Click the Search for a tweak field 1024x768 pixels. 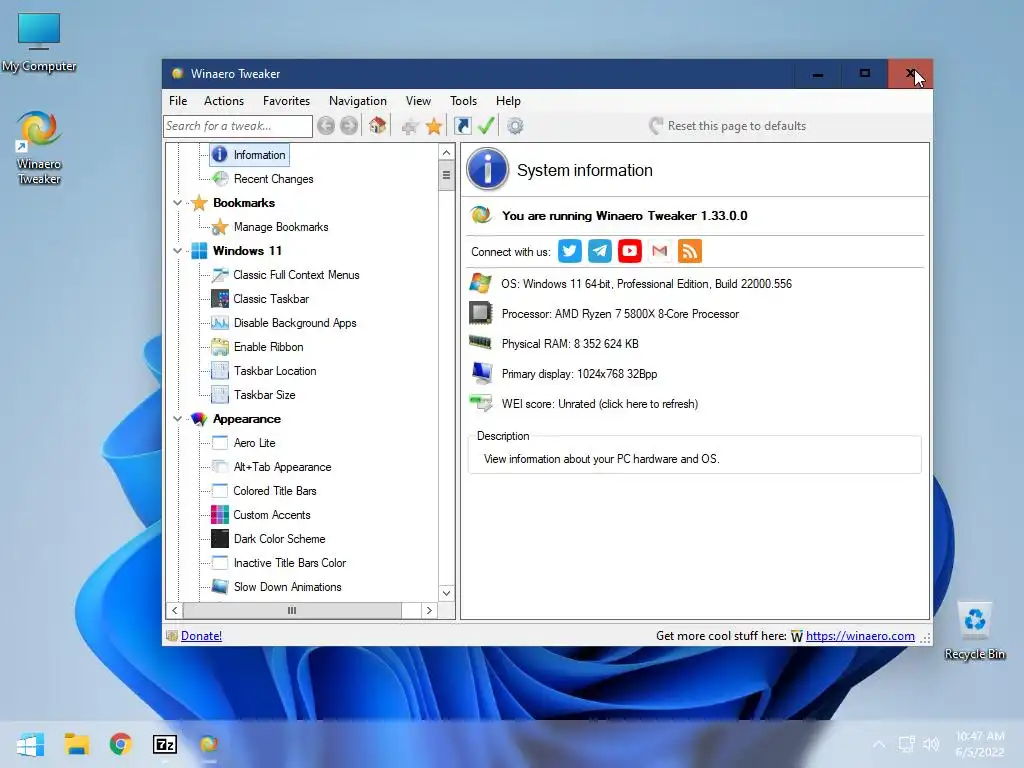coord(238,126)
